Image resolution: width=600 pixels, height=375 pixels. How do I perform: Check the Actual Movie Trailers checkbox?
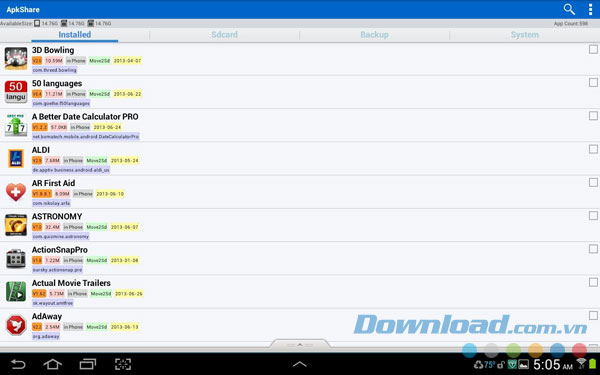point(593,282)
